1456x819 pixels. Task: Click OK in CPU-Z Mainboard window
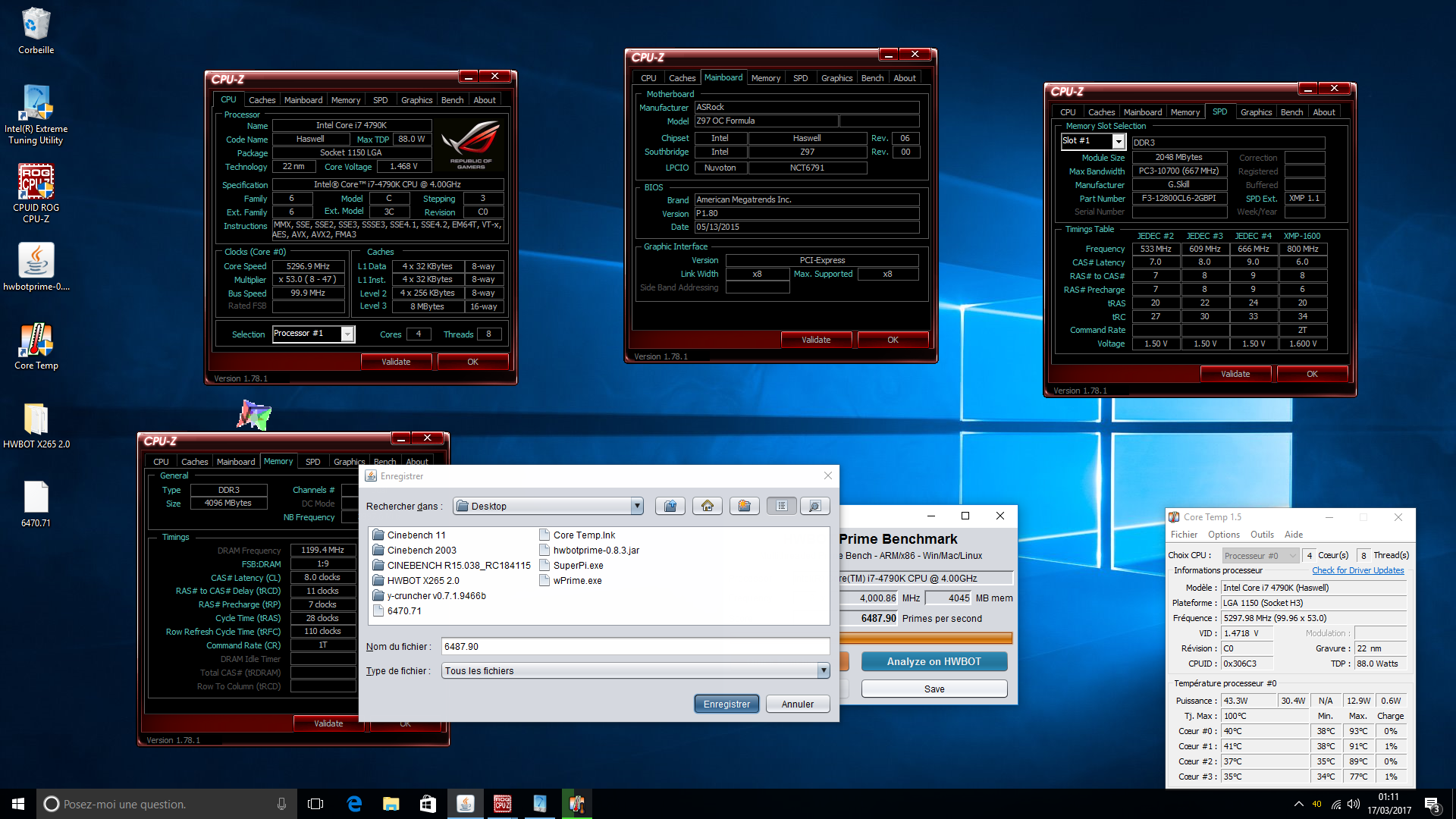pyautogui.click(x=893, y=340)
